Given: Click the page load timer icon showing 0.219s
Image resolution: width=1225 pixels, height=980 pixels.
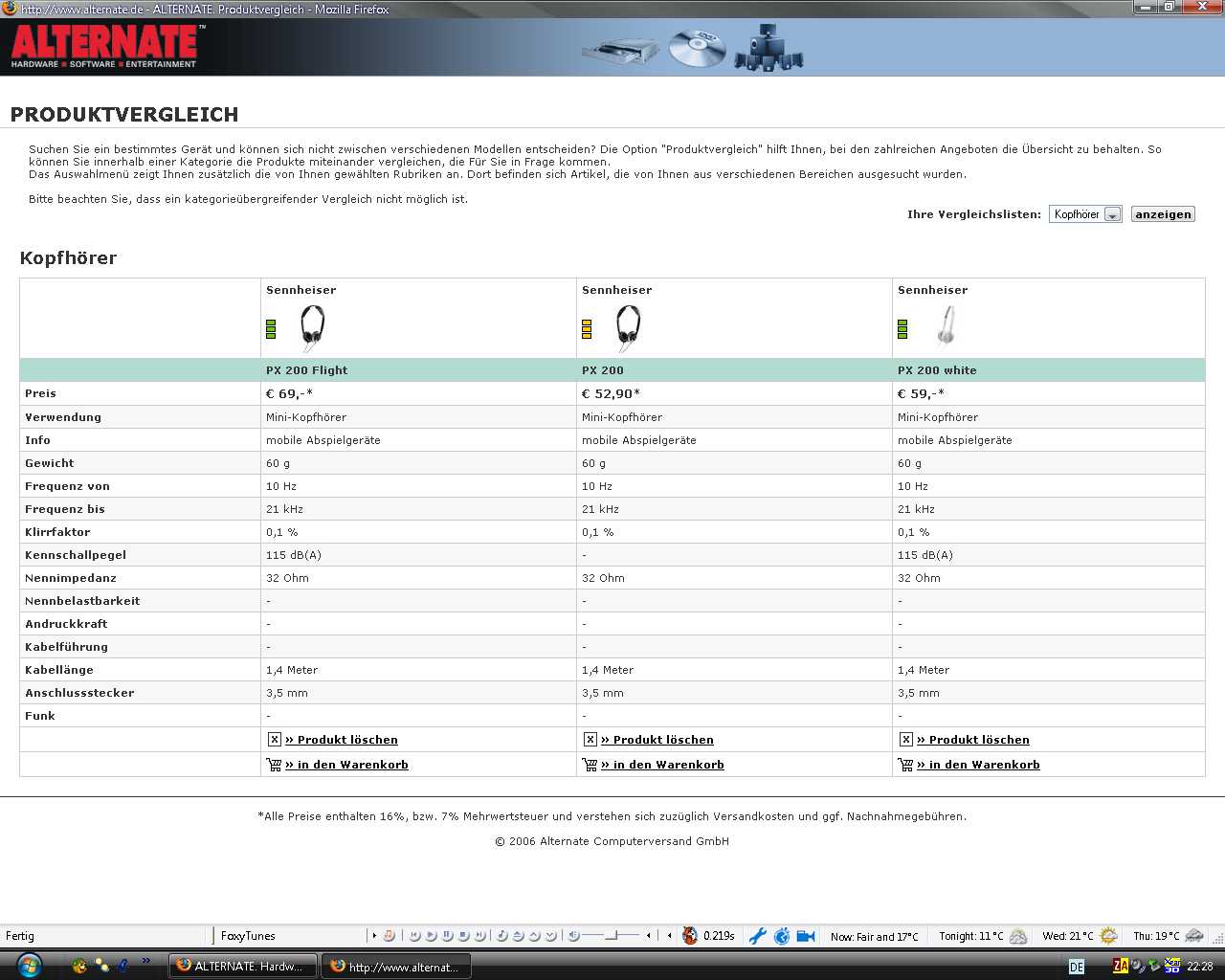Looking at the screenshot, I should [690, 936].
